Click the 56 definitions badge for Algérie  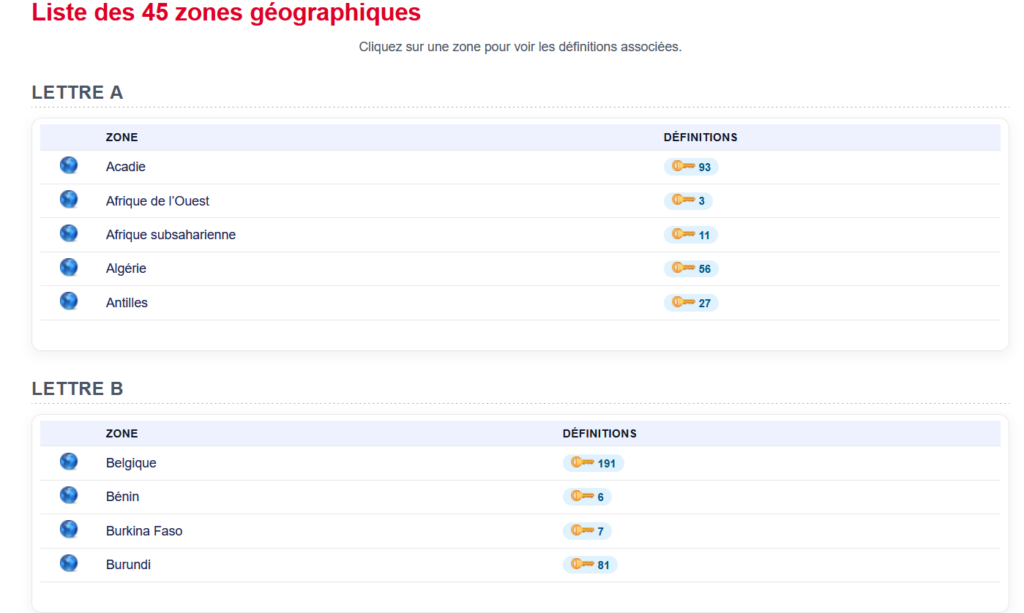691,268
